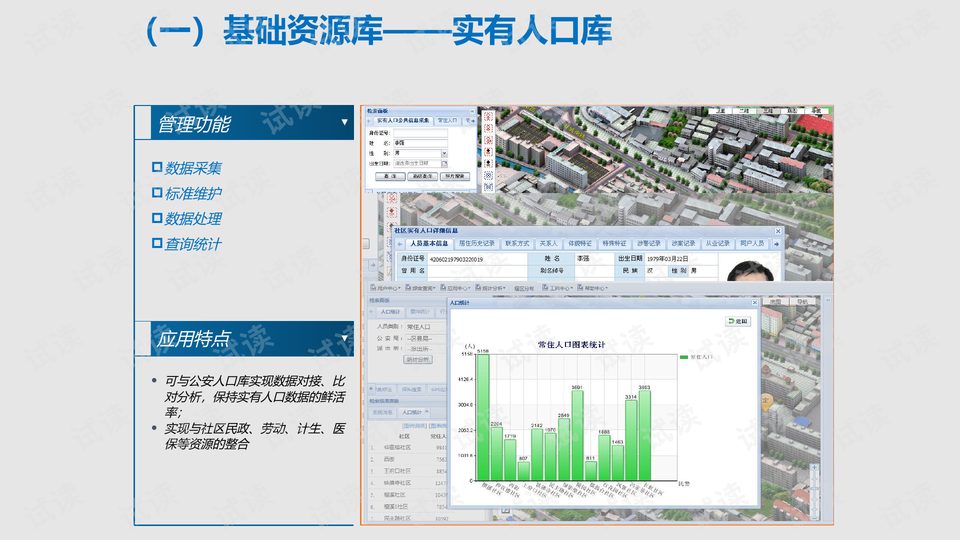
Task: Open the 工具中心 toolbar menu
Action: coord(558,288)
